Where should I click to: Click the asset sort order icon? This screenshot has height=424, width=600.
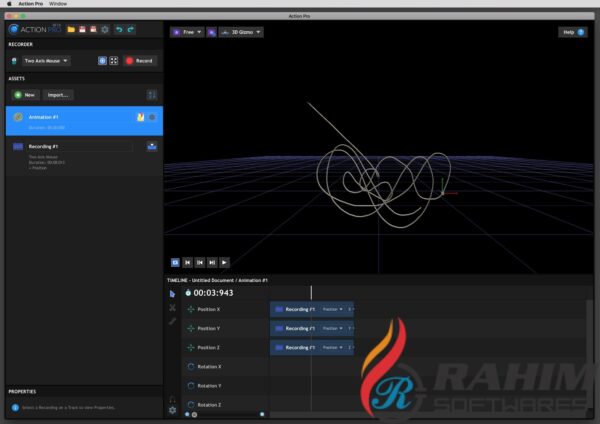152,95
